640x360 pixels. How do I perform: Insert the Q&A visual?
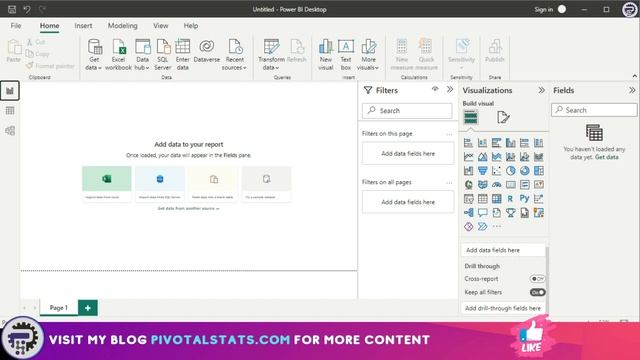[482, 213]
